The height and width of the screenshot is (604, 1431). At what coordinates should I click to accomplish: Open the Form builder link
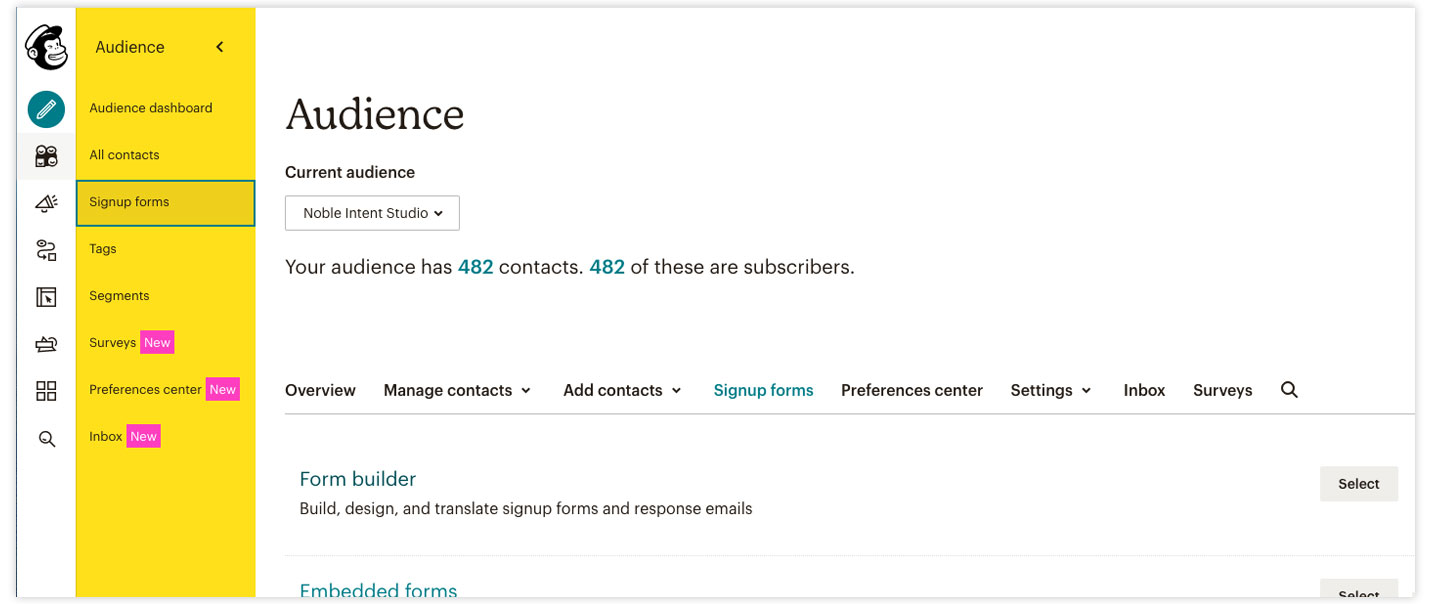coord(357,479)
